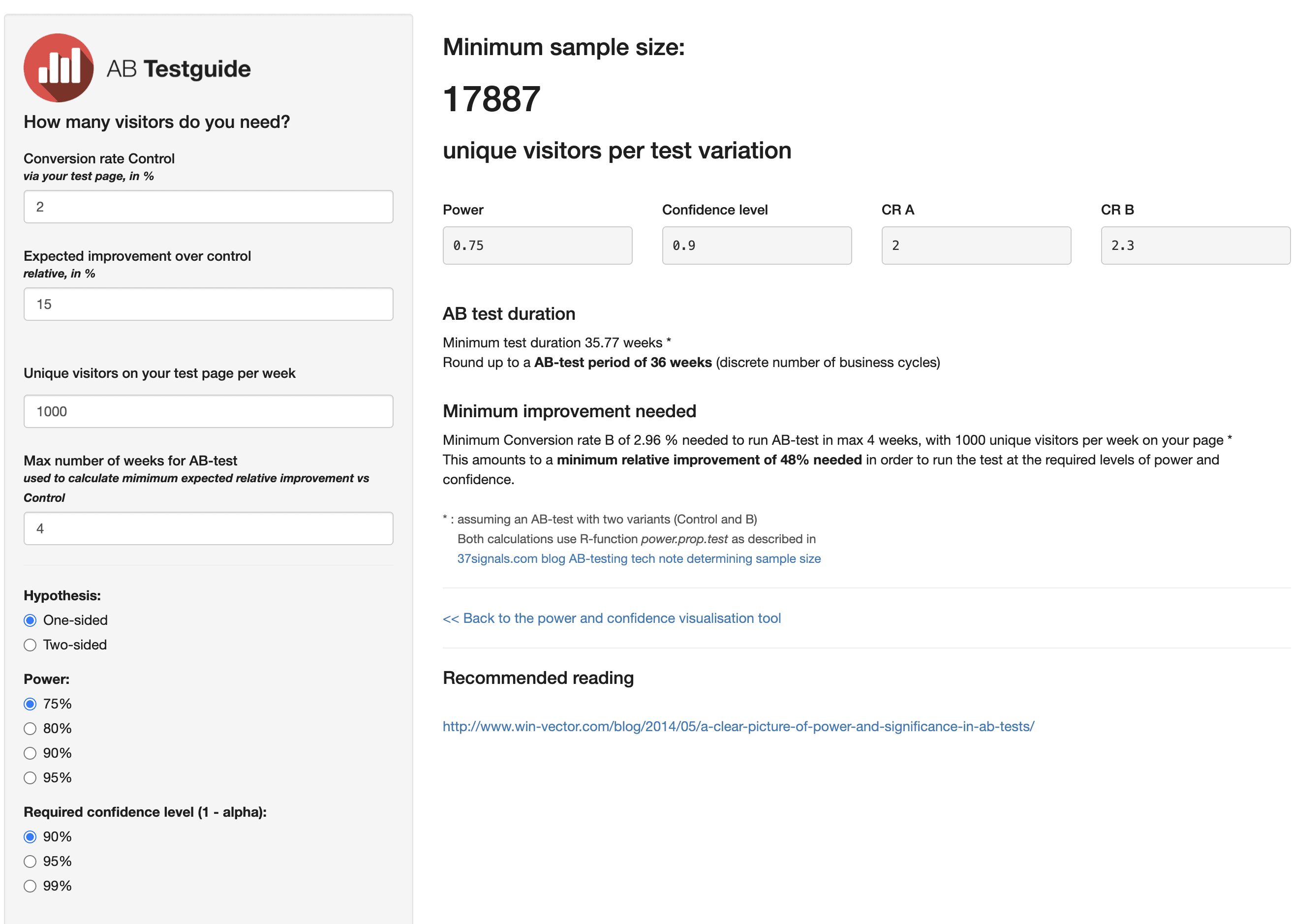Select 90% required confidence level
Viewport: 1292px width, 924px height.
pyautogui.click(x=30, y=836)
